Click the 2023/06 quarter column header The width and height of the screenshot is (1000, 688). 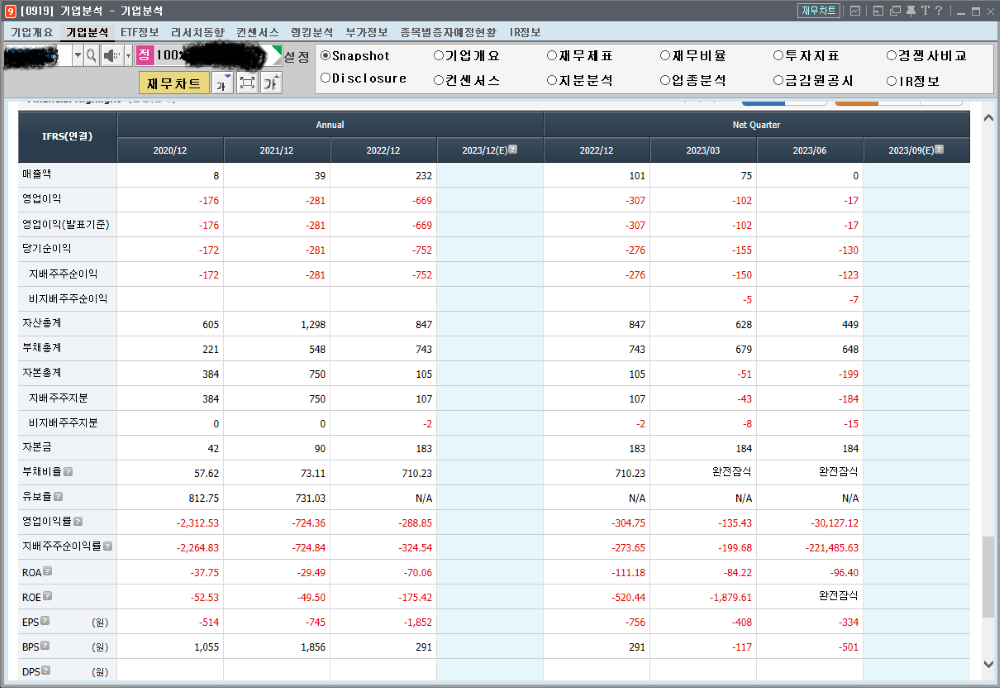810,150
